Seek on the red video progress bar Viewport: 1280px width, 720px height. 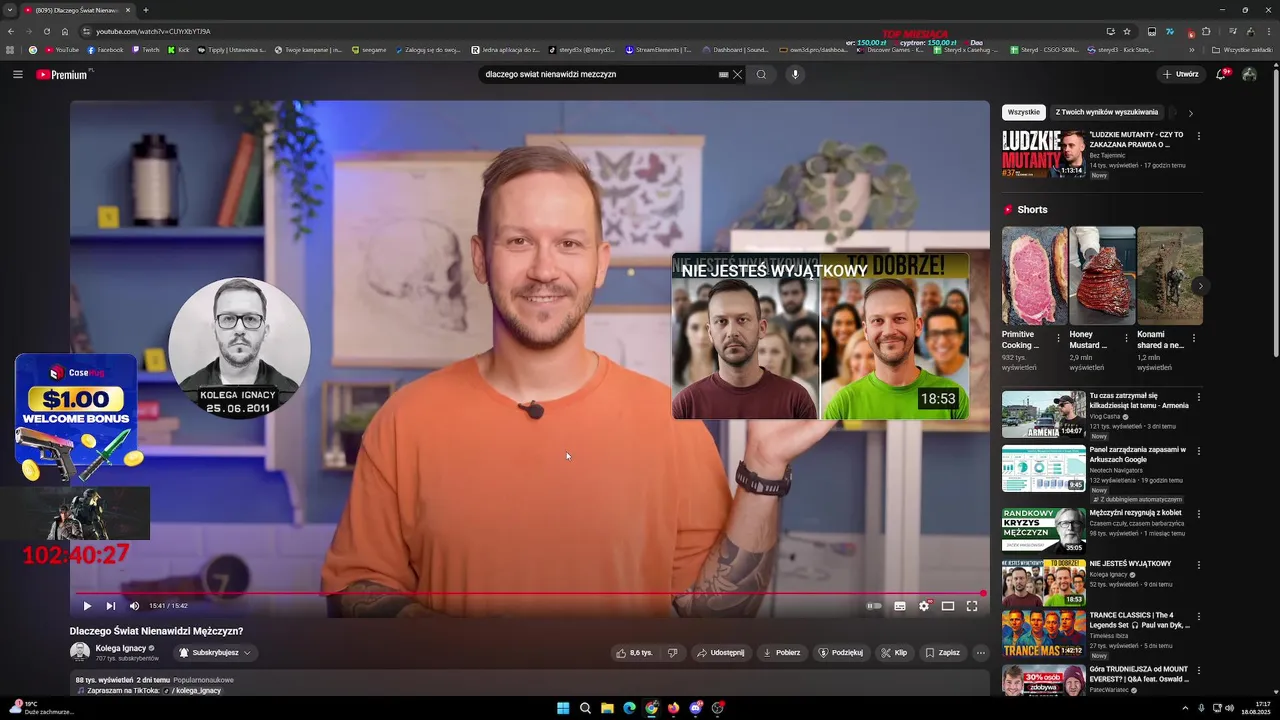530,593
